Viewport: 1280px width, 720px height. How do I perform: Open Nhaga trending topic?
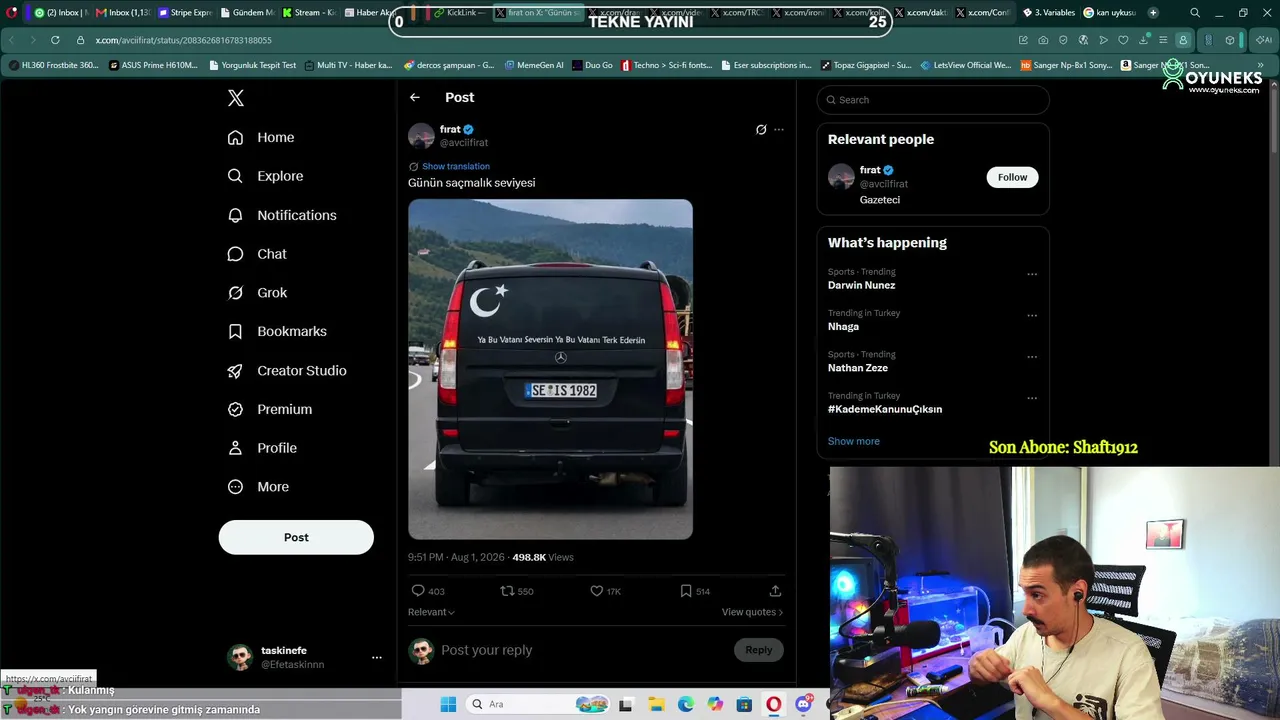point(843,327)
